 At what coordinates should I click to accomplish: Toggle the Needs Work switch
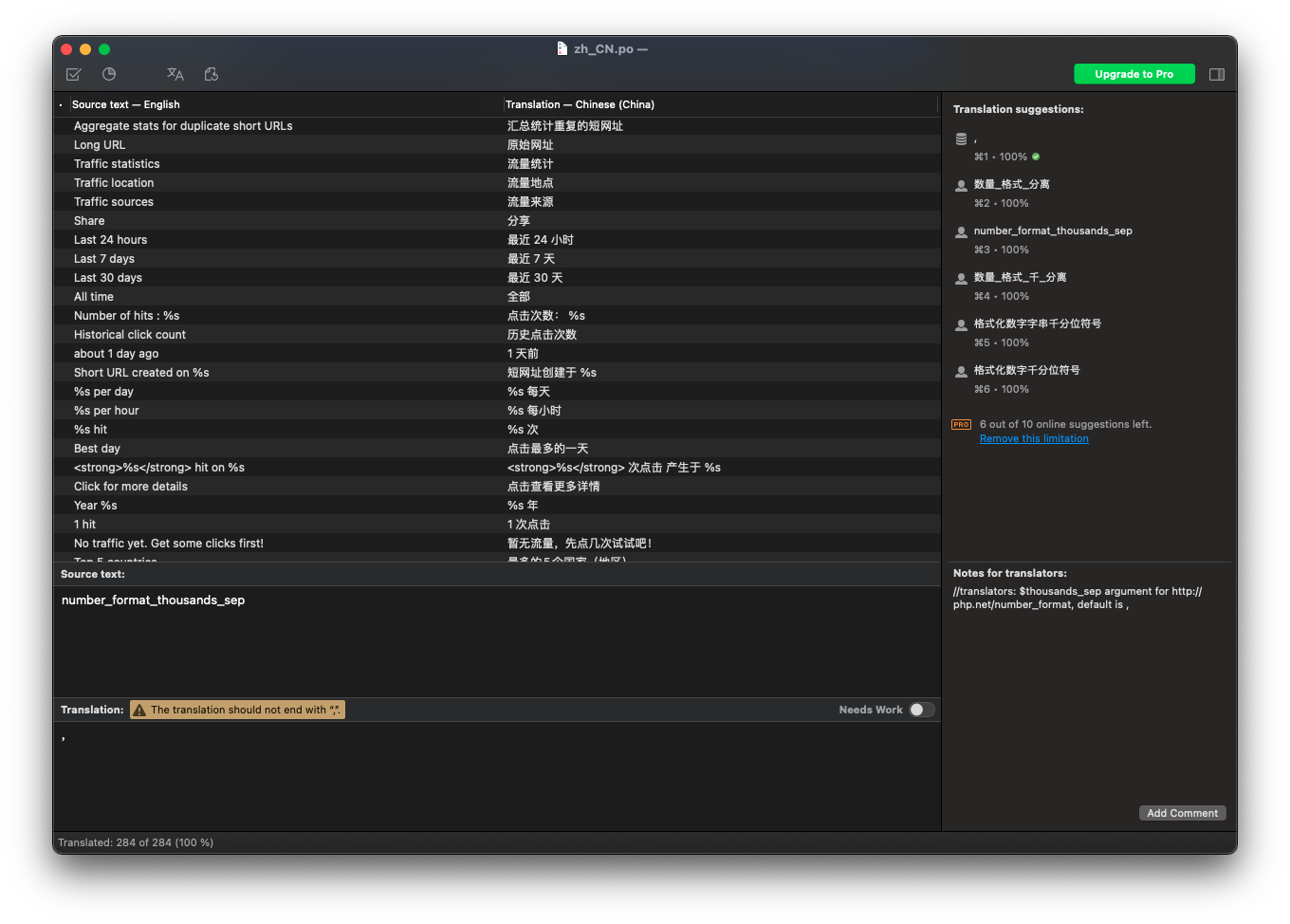coord(922,710)
